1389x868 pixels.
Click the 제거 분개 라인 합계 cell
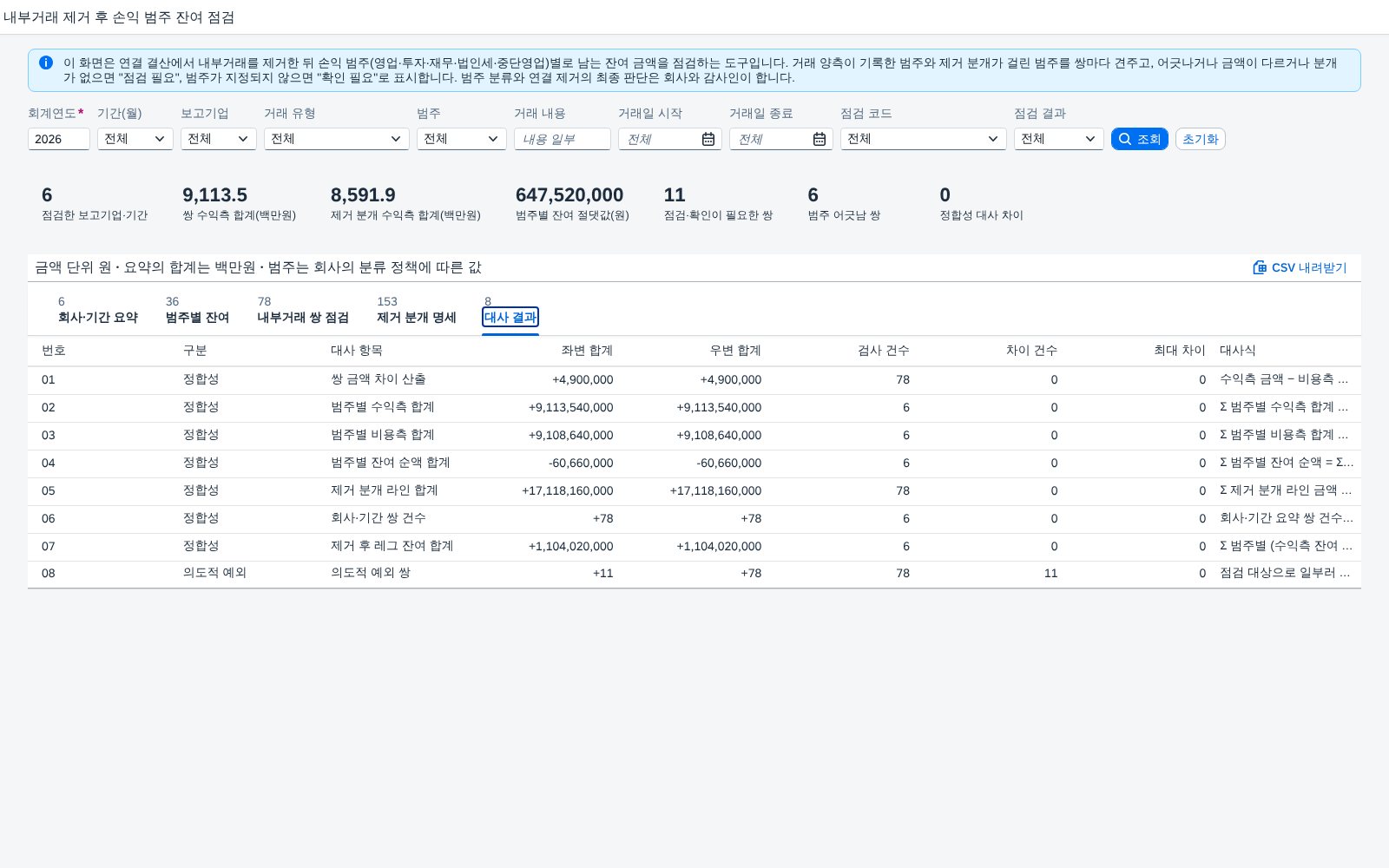pyautogui.click(x=385, y=490)
